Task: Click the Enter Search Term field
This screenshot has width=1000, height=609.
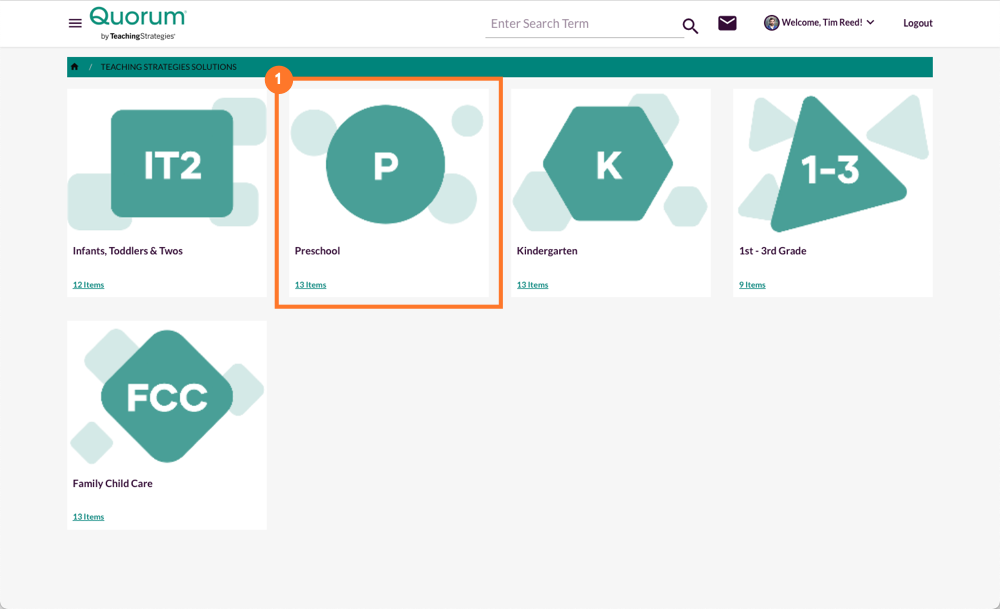Action: tap(570, 23)
